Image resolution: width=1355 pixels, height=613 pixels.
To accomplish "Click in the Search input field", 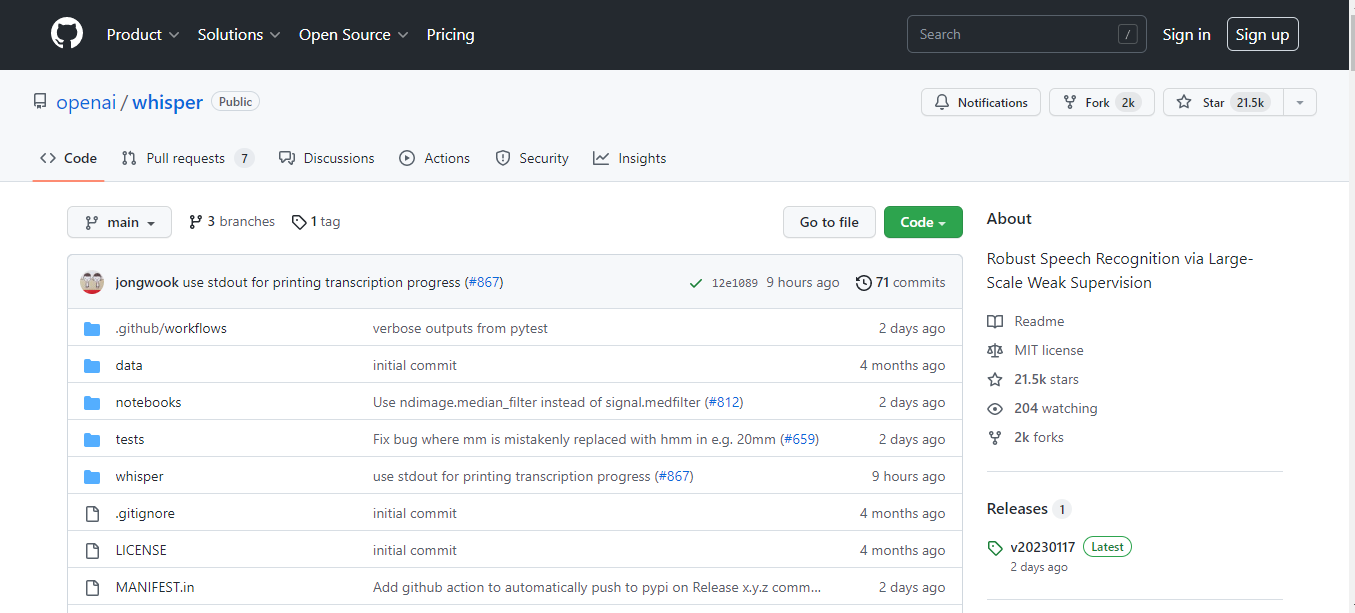I will pyautogui.click(x=1027, y=34).
